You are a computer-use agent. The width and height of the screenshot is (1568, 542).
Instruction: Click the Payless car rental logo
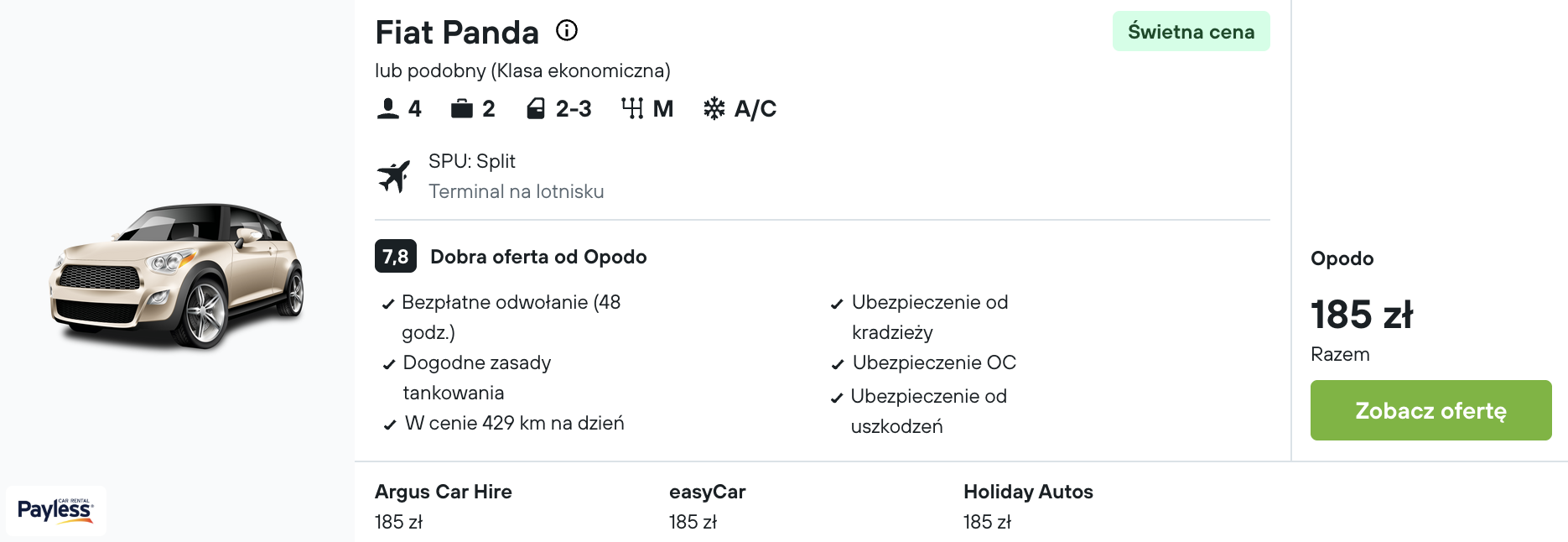coord(55,510)
